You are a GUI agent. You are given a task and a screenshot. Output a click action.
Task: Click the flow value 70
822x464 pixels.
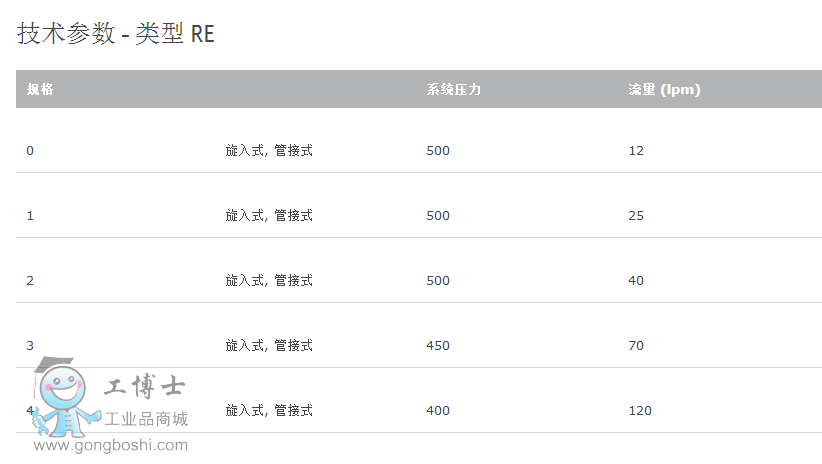pyautogui.click(x=636, y=346)
